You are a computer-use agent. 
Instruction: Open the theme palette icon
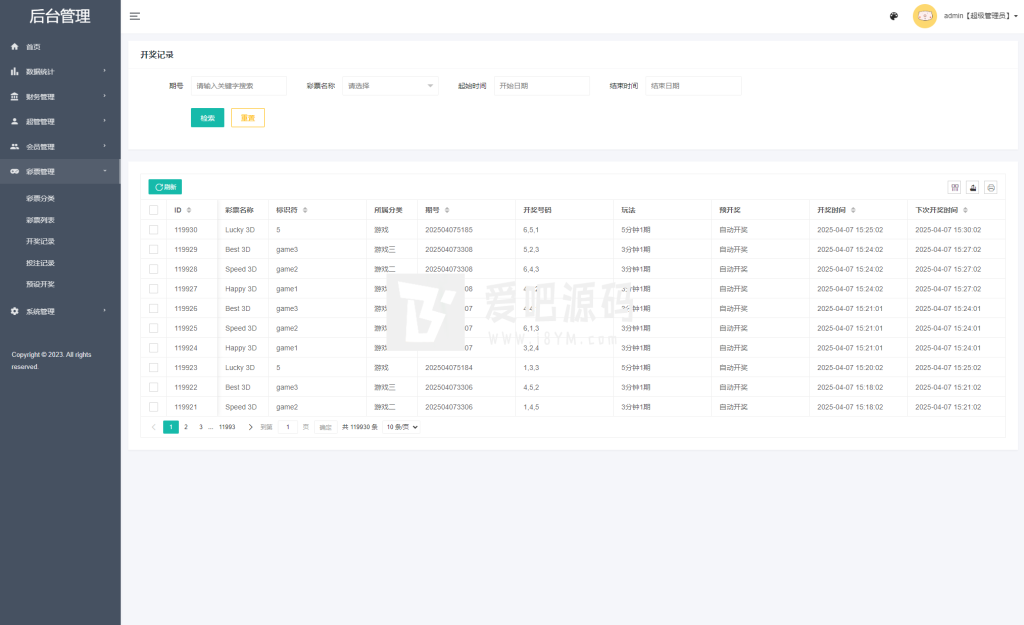click(893, 16)
